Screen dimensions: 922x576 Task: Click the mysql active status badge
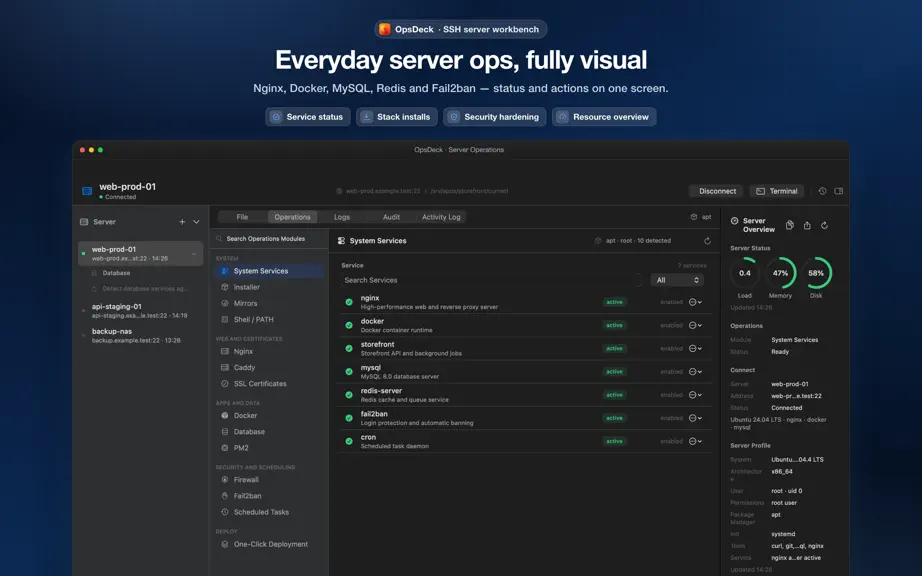point(614,371)
